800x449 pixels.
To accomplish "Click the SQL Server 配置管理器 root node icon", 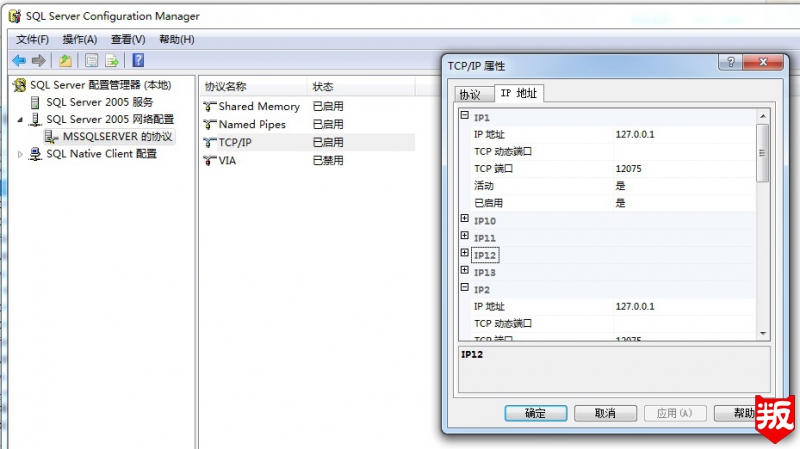I will (x=20, y=85).
